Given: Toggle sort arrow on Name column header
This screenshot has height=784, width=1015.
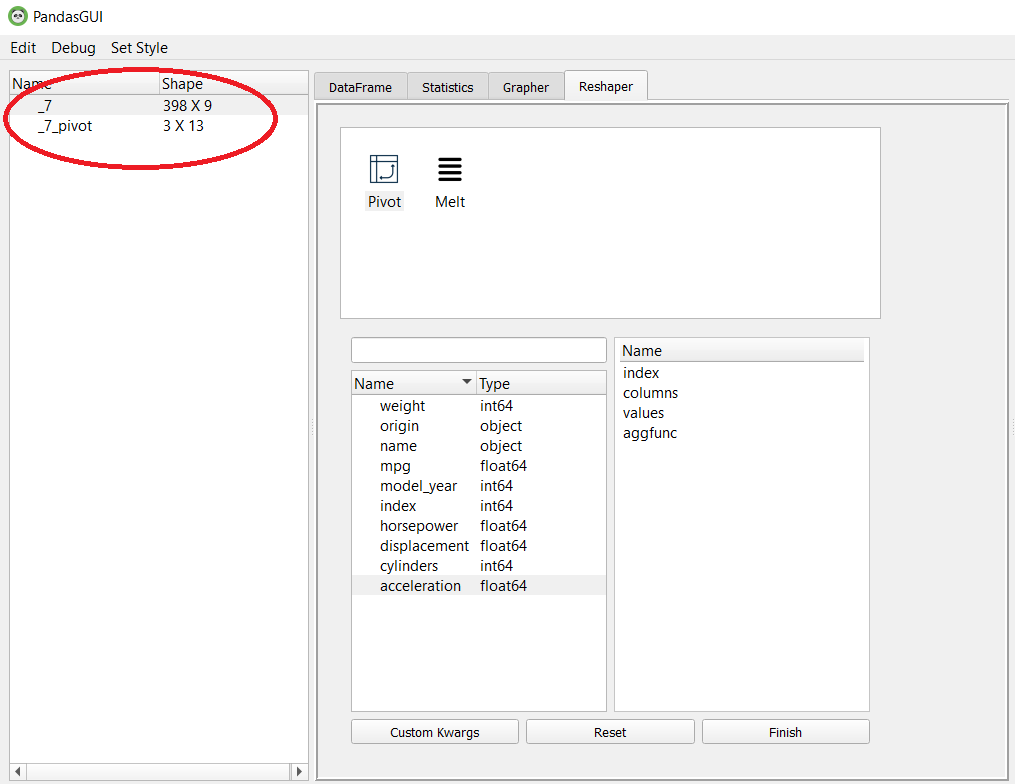Looking at the screenshot, I should 466,382.
